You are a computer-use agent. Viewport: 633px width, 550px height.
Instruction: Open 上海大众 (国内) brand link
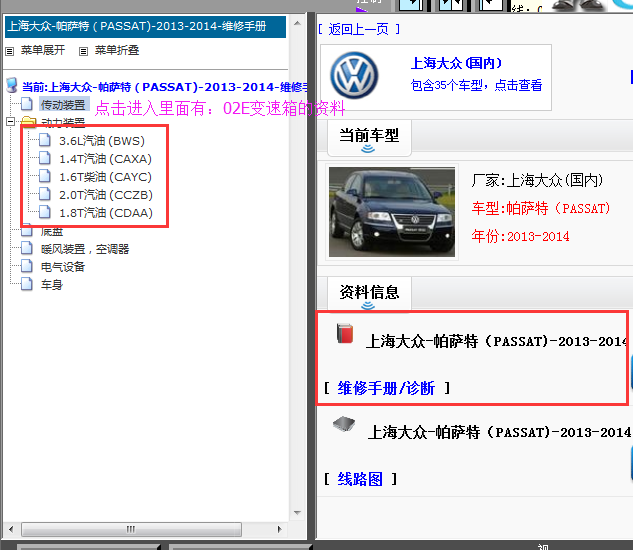457,63
